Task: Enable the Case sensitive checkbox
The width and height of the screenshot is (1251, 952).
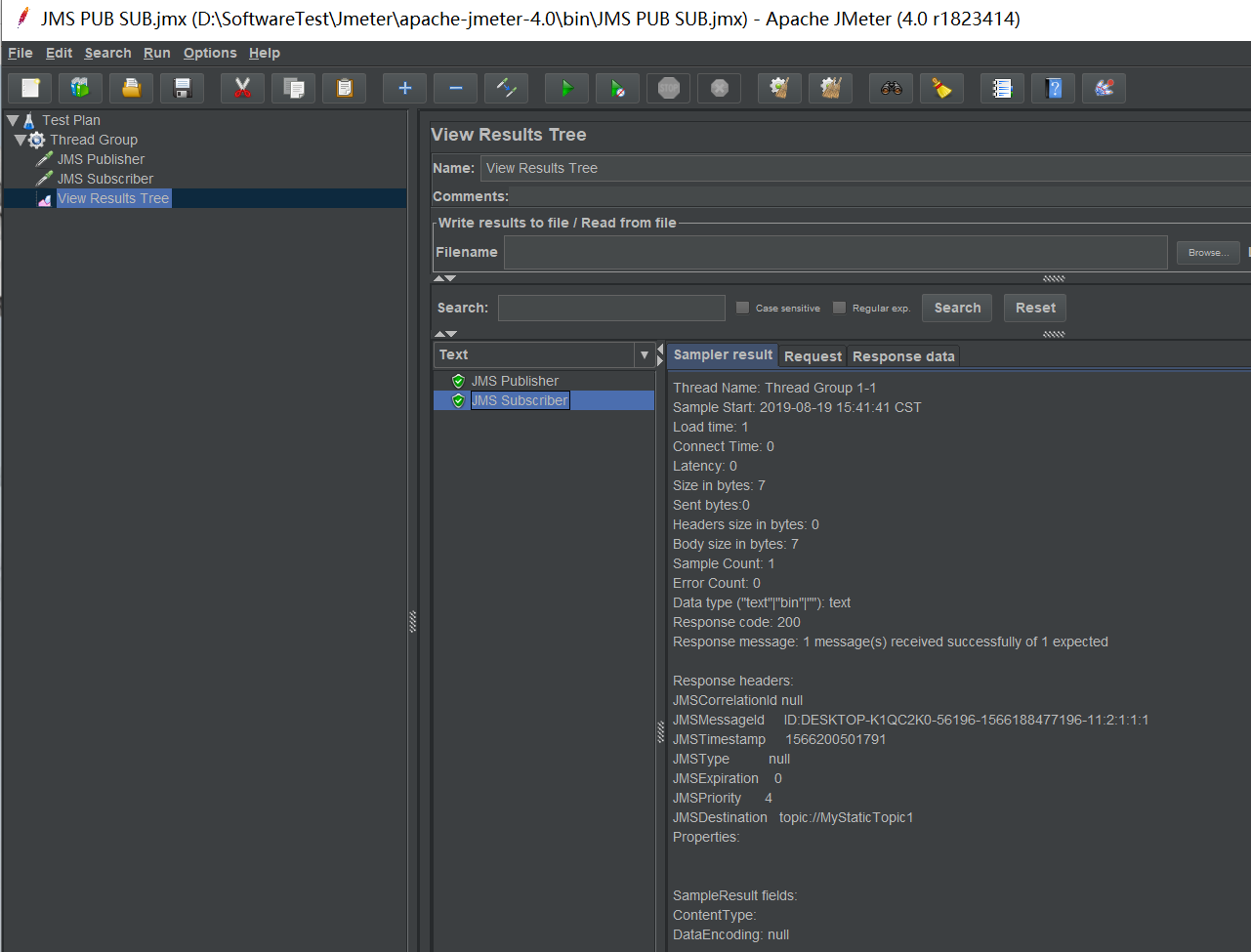Action: point(742,308)
